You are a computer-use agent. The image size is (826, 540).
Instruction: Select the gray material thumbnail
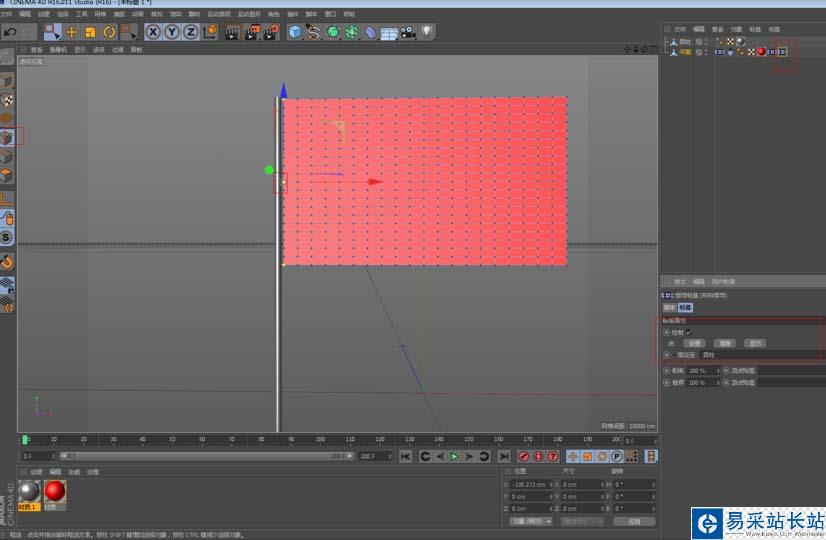(29, 495)
